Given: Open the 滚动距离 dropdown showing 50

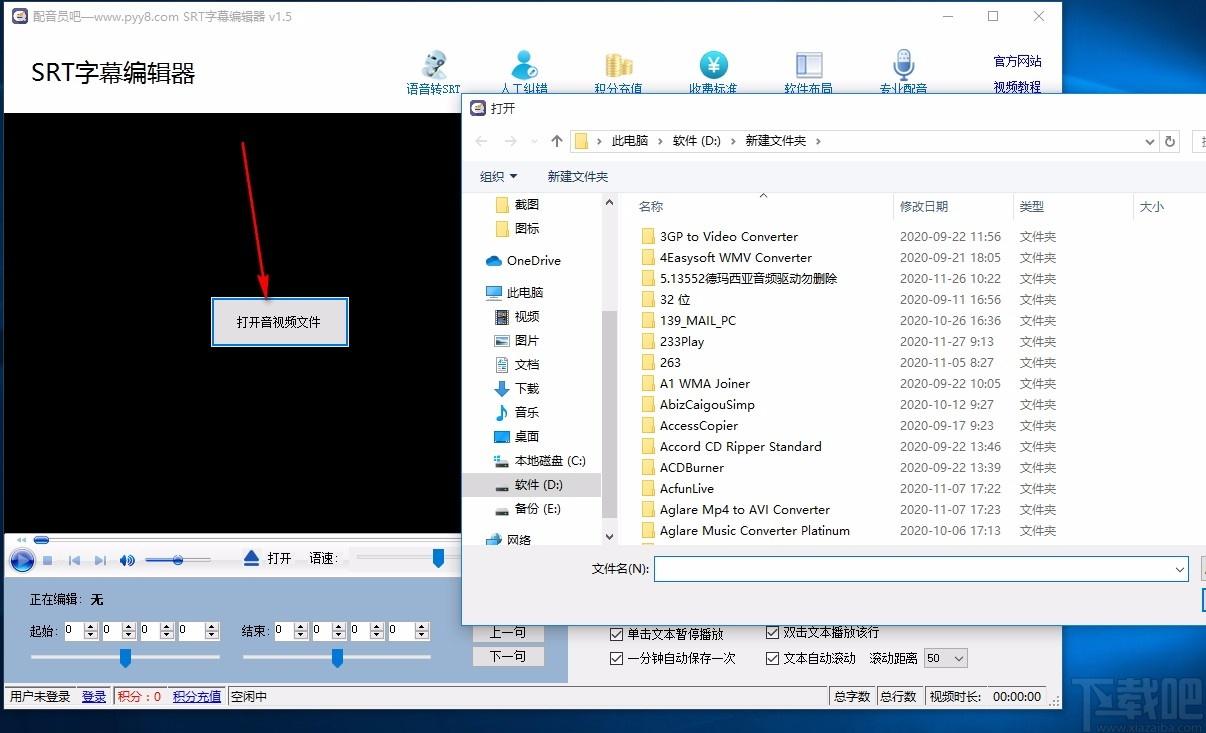Looking at the screenshot, I should (945, 658).
